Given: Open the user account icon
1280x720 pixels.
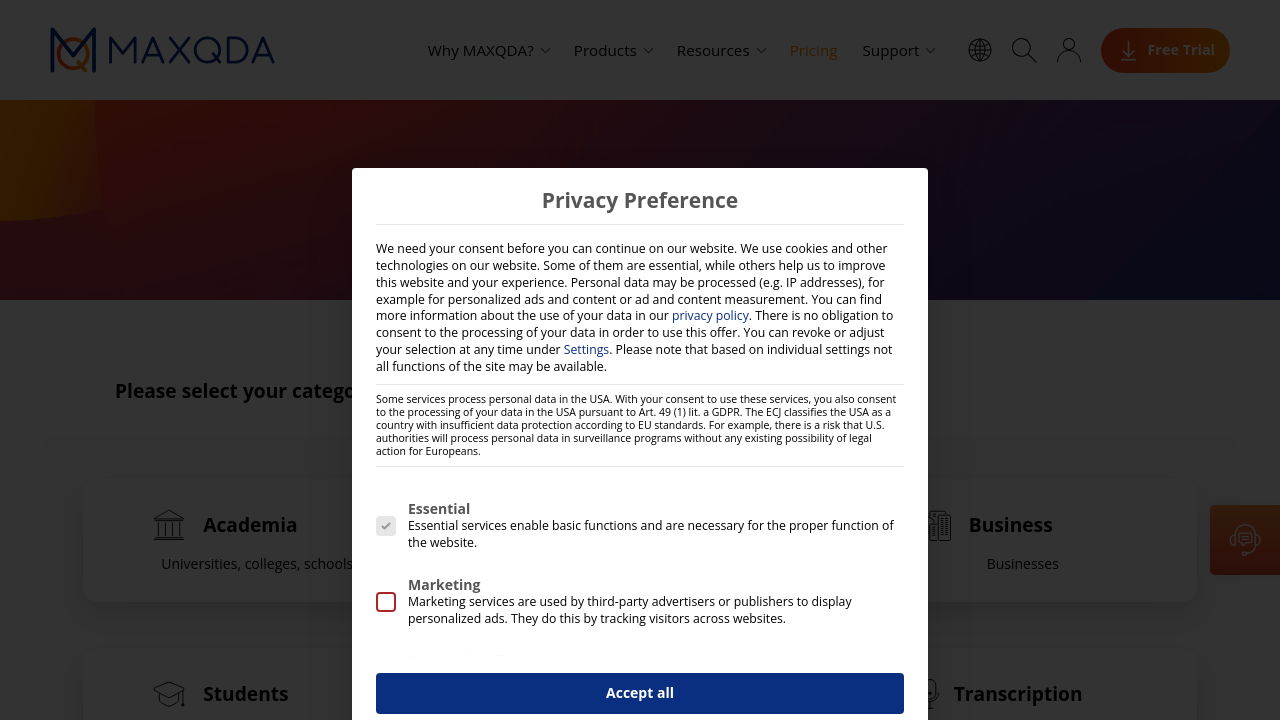Looking at the screenshot, I should point(1069,50).
